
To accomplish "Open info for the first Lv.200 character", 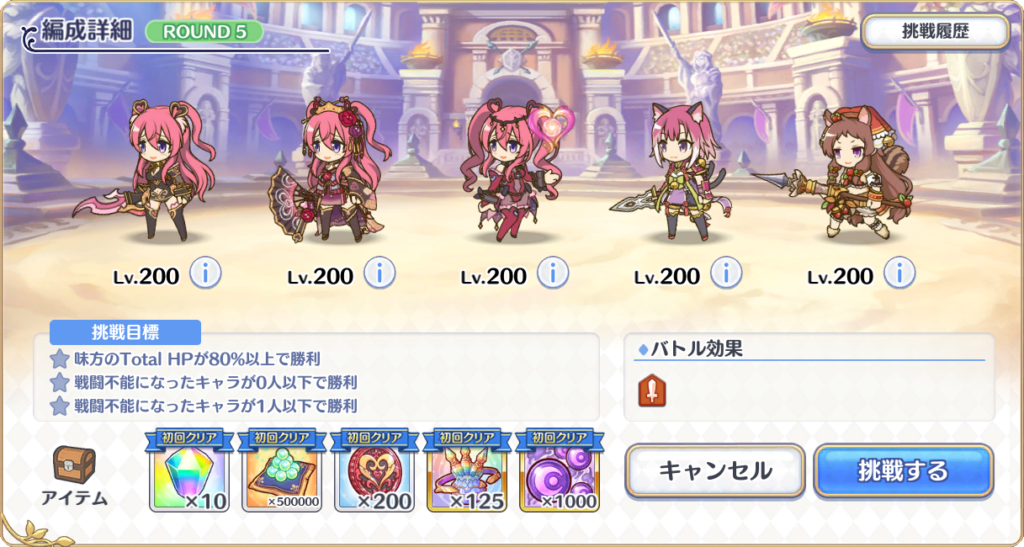I will [x=206, y=273].
